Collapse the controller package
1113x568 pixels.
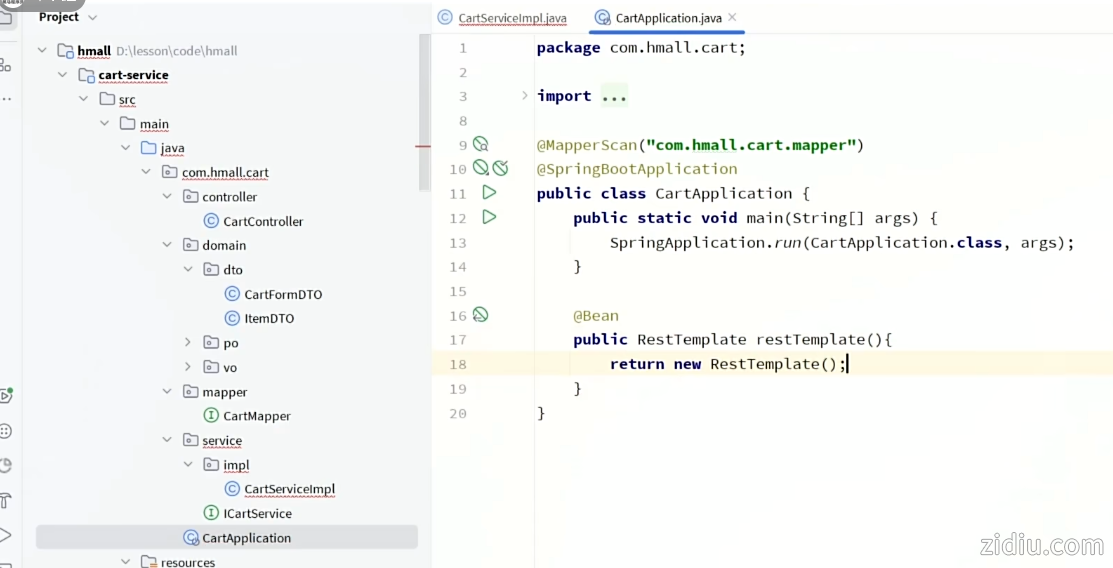[167, 197]
